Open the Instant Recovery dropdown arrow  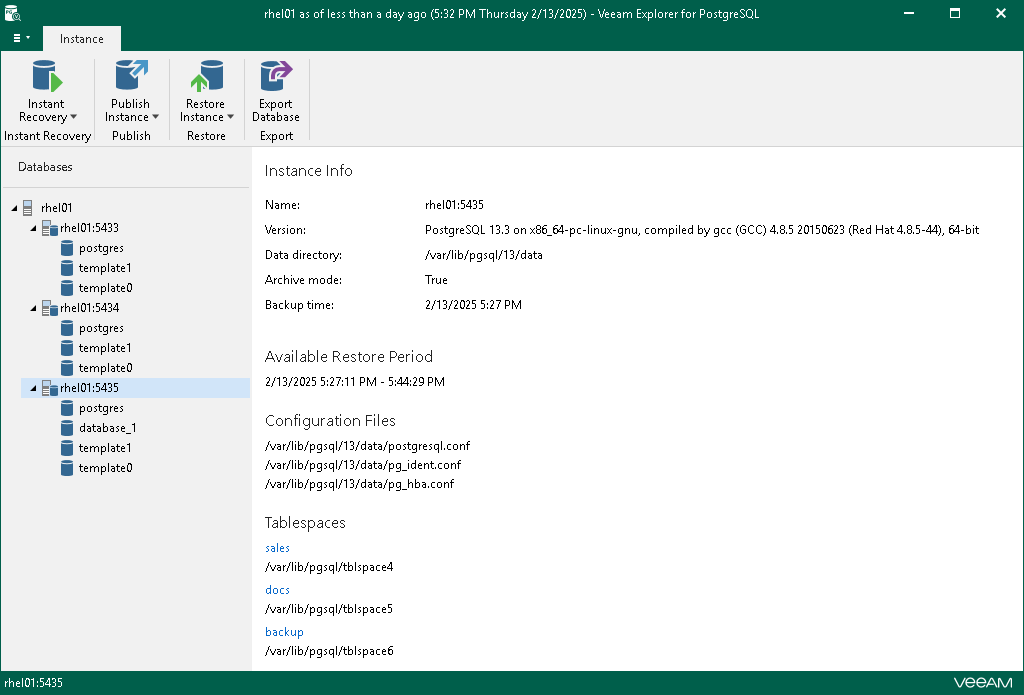pyautogui.click(x=73, y=117)
